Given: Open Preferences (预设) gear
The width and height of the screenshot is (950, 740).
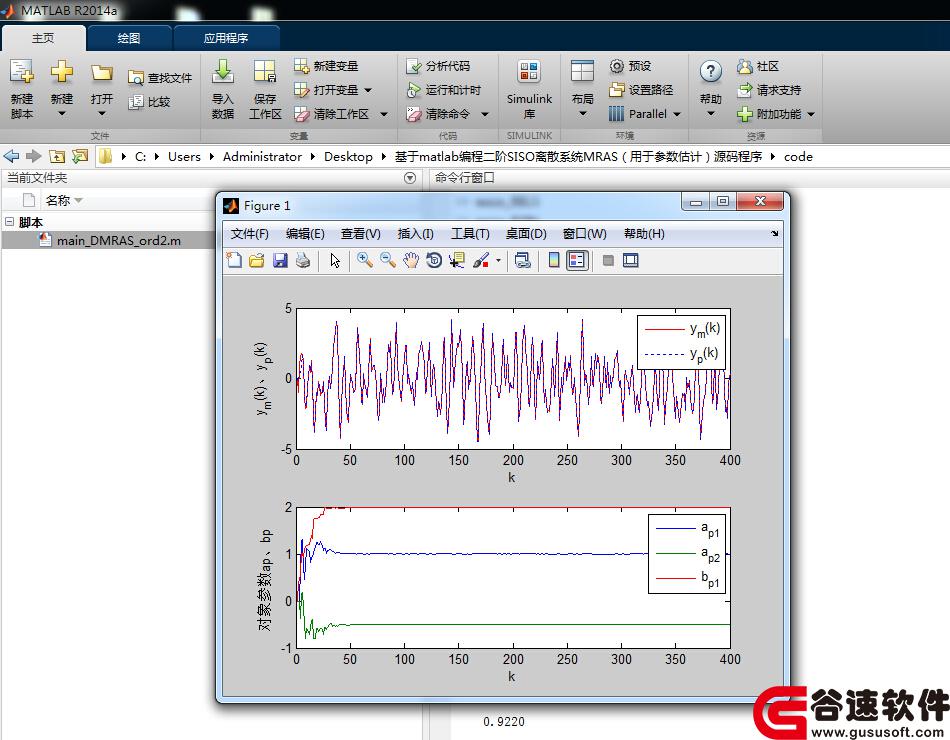Looking at the screenshot, I should click(630, 65).
